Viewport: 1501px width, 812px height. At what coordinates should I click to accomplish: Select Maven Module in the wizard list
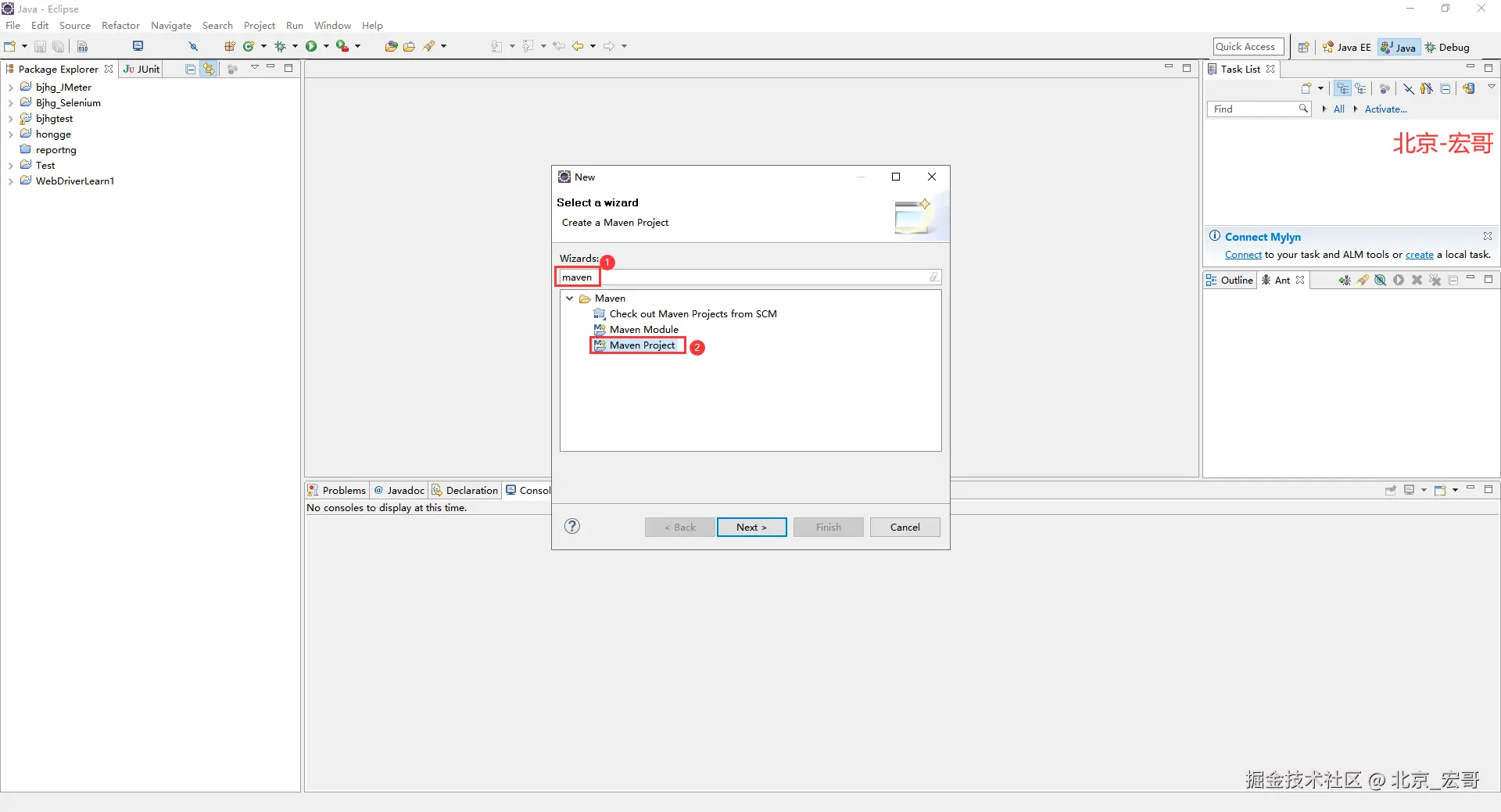coord(643,330)
